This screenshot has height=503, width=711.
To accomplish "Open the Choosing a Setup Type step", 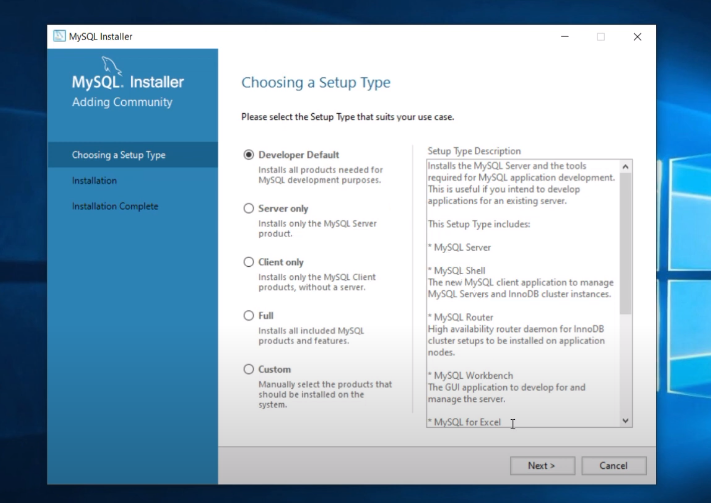I will coord(132,155).
